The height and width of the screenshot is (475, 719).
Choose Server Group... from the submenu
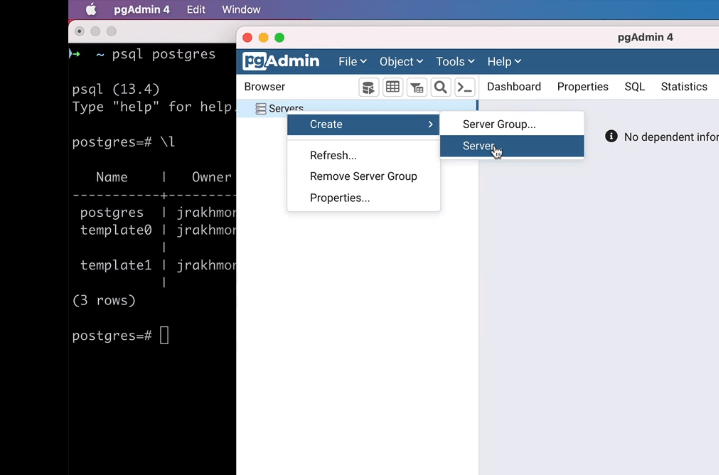512,124
